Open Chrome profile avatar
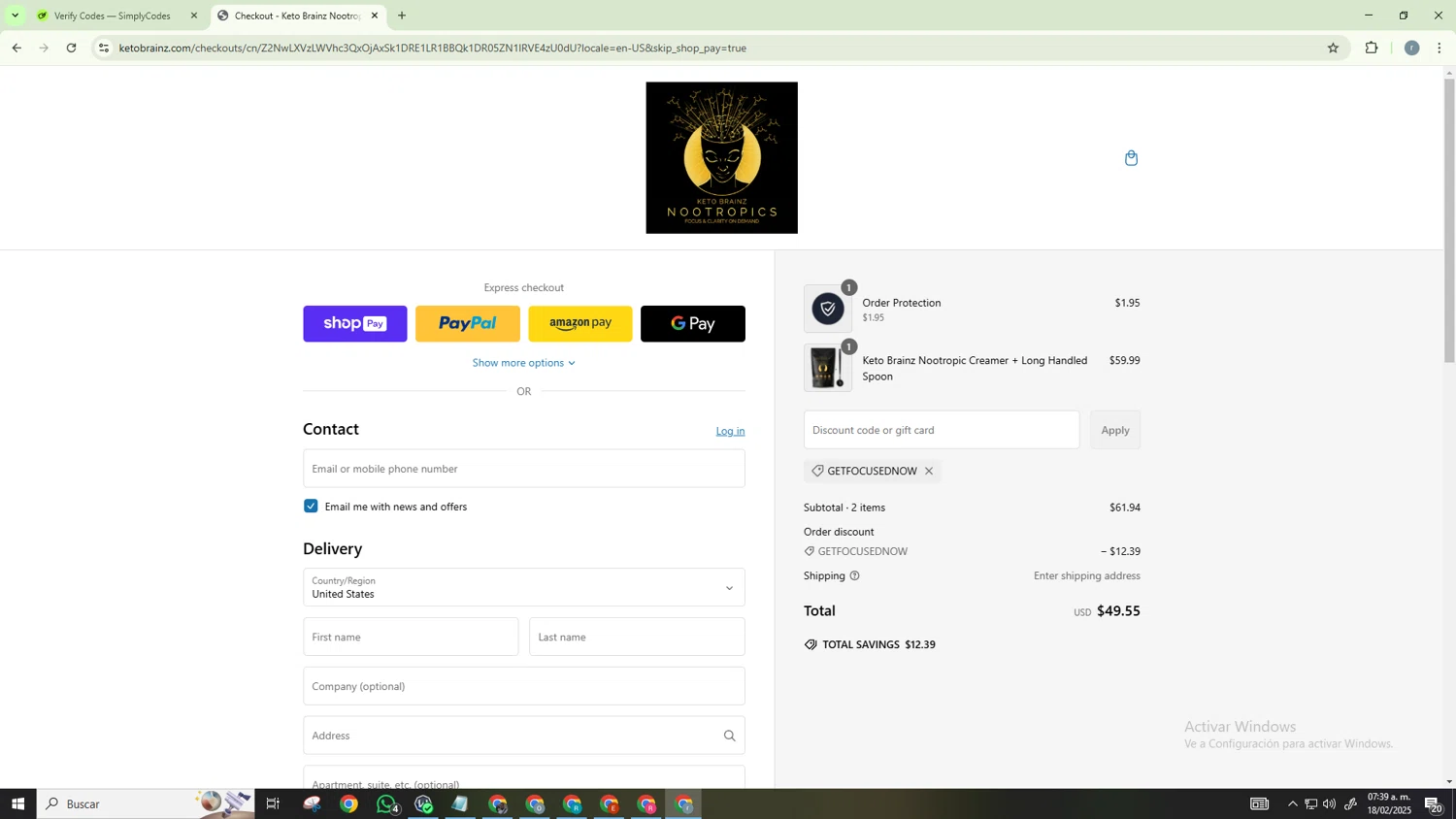Viewport: 1456px width, 819px height. [1411, 48]
